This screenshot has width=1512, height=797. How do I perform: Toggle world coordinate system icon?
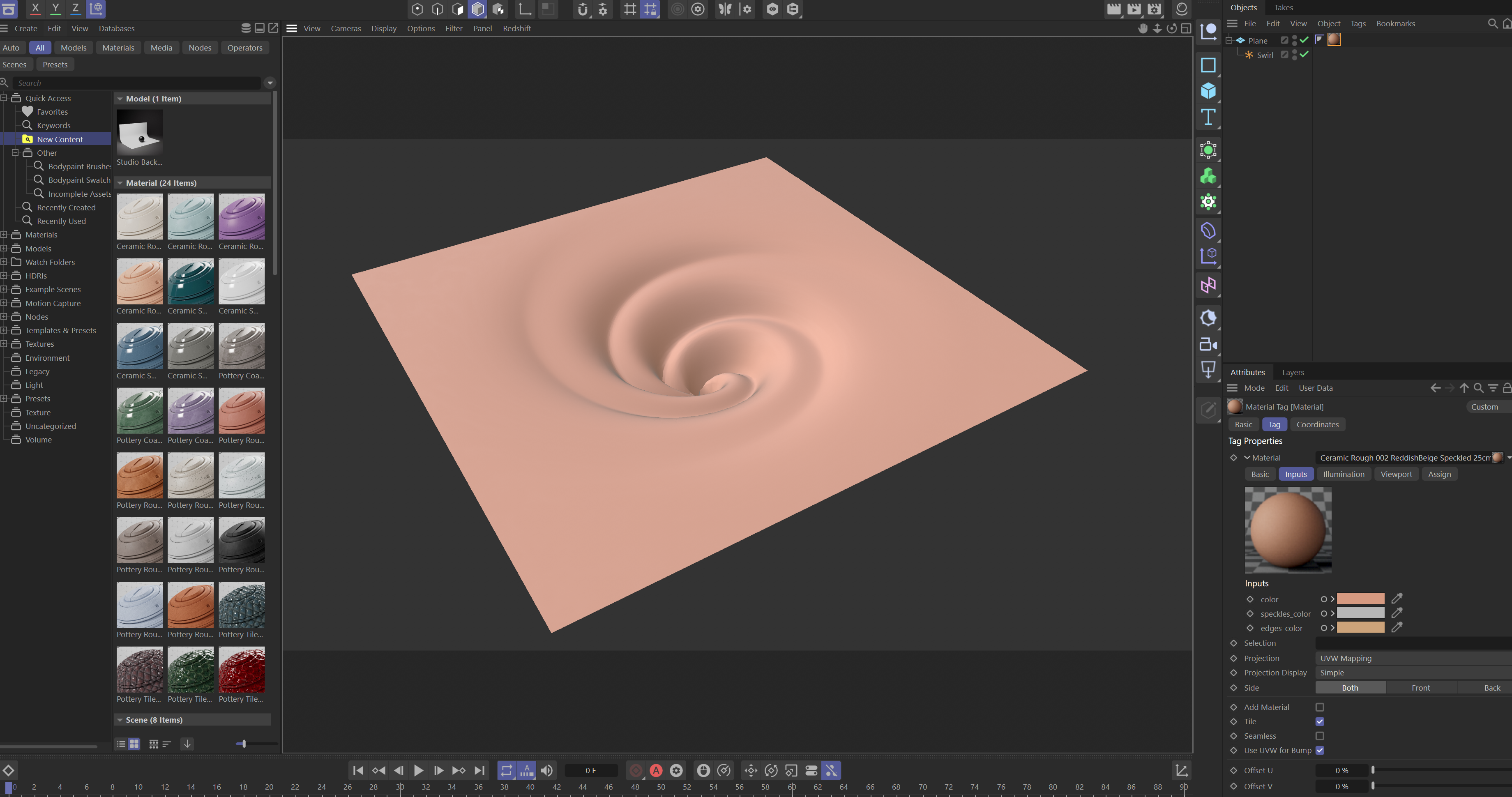coord(96,8)
